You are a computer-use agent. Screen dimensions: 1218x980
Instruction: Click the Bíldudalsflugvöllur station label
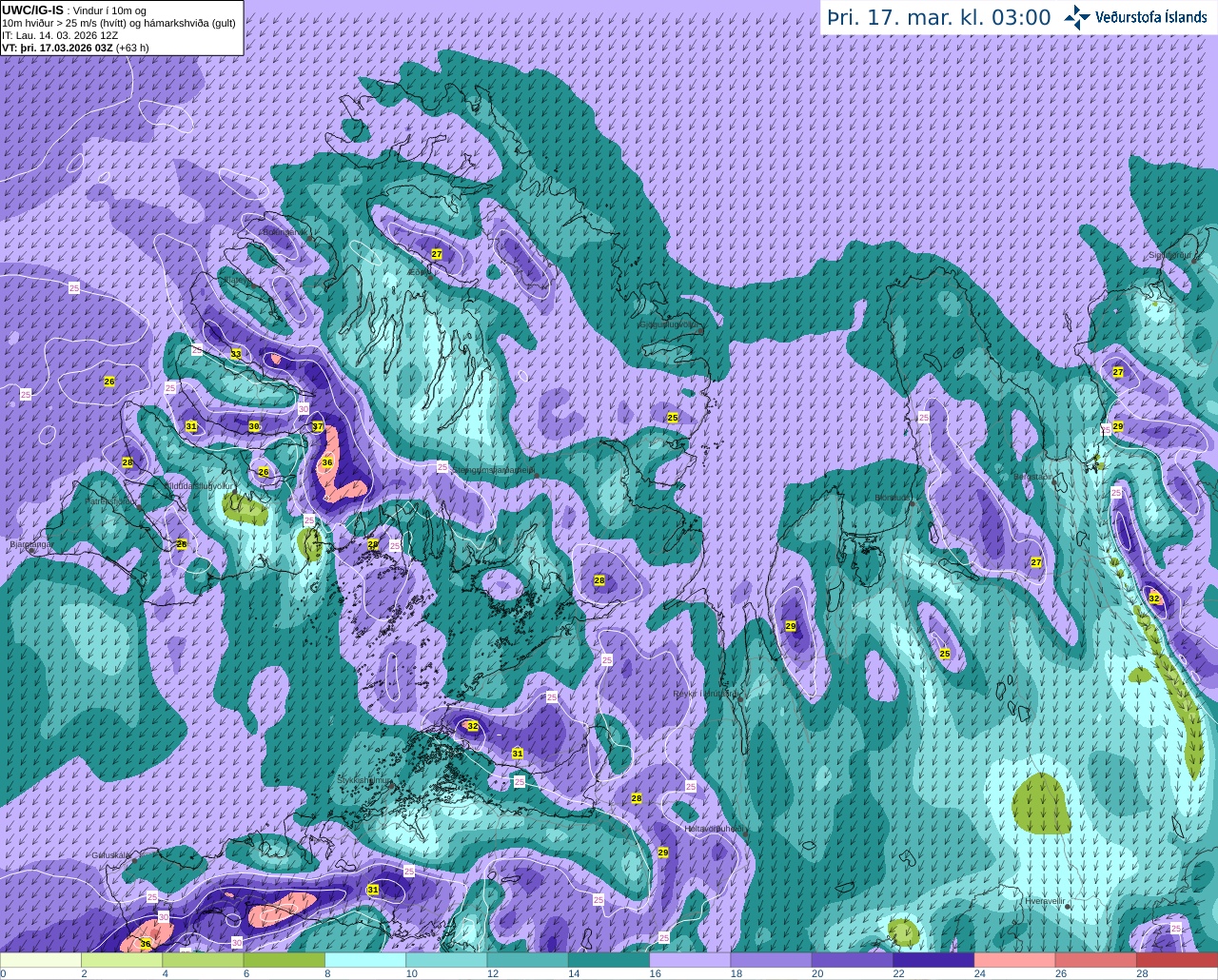(x=198, y=485)
